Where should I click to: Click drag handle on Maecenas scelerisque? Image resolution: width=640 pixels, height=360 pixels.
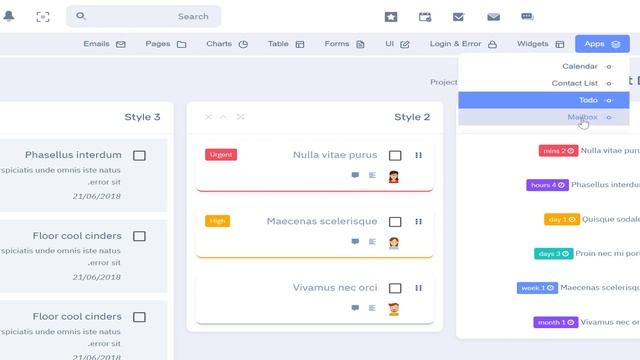[x=418, y=222]
